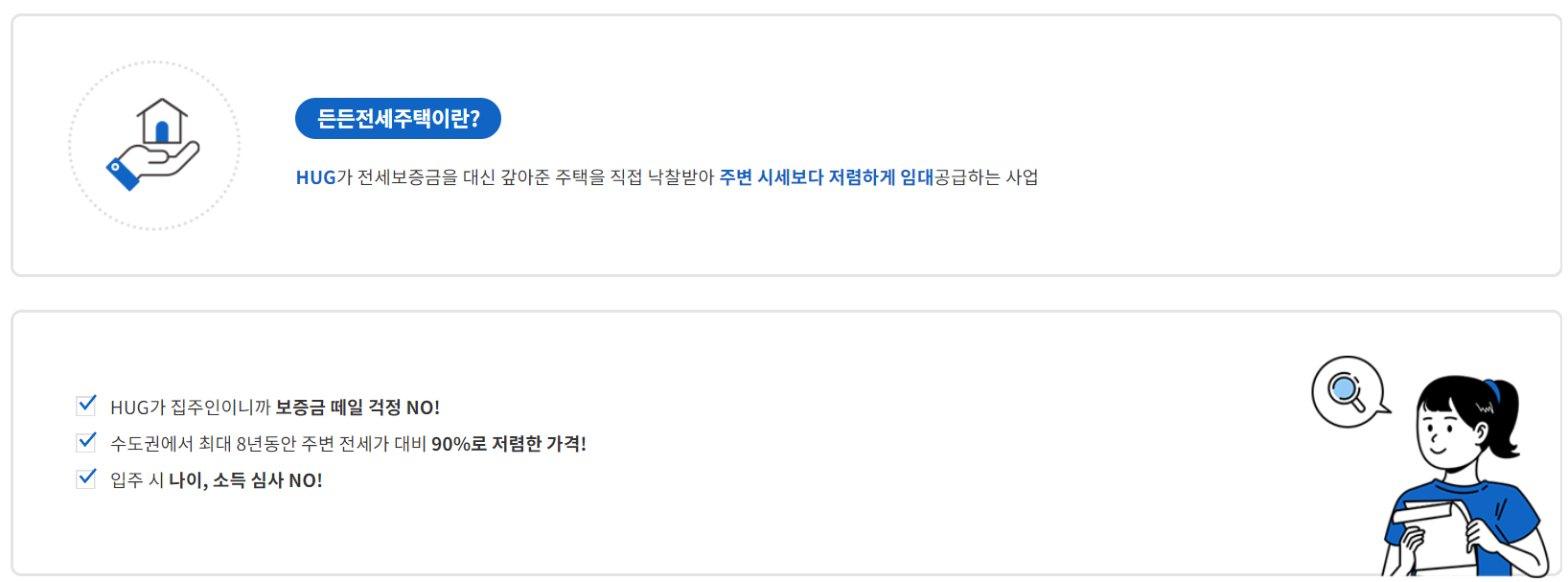Click the white envelope the woman holds
Screen dimensions: 1568x582
pyautogui.click(x=1435, y=535)
